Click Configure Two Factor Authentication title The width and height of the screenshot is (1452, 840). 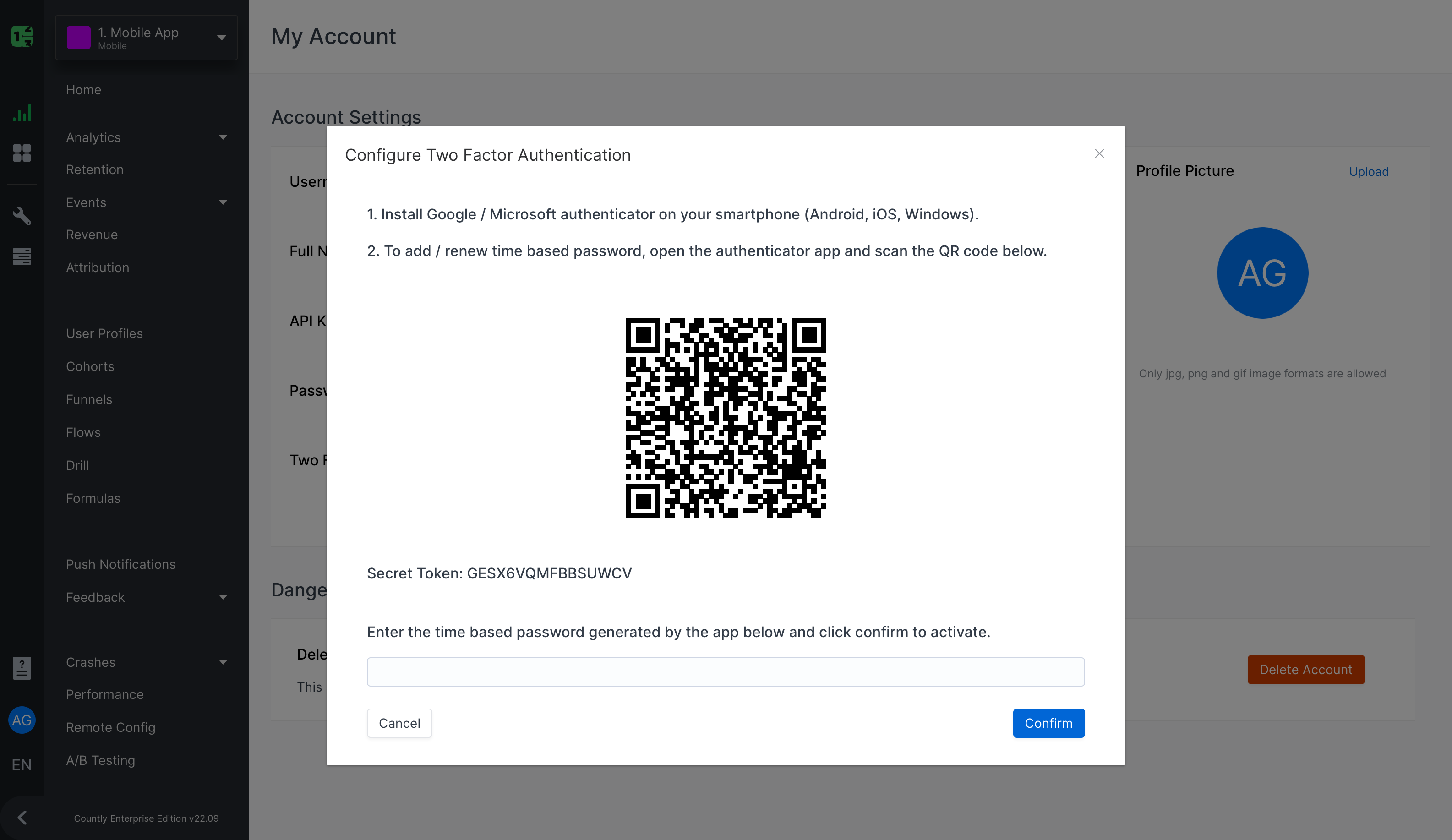click(x=487, y=155)
